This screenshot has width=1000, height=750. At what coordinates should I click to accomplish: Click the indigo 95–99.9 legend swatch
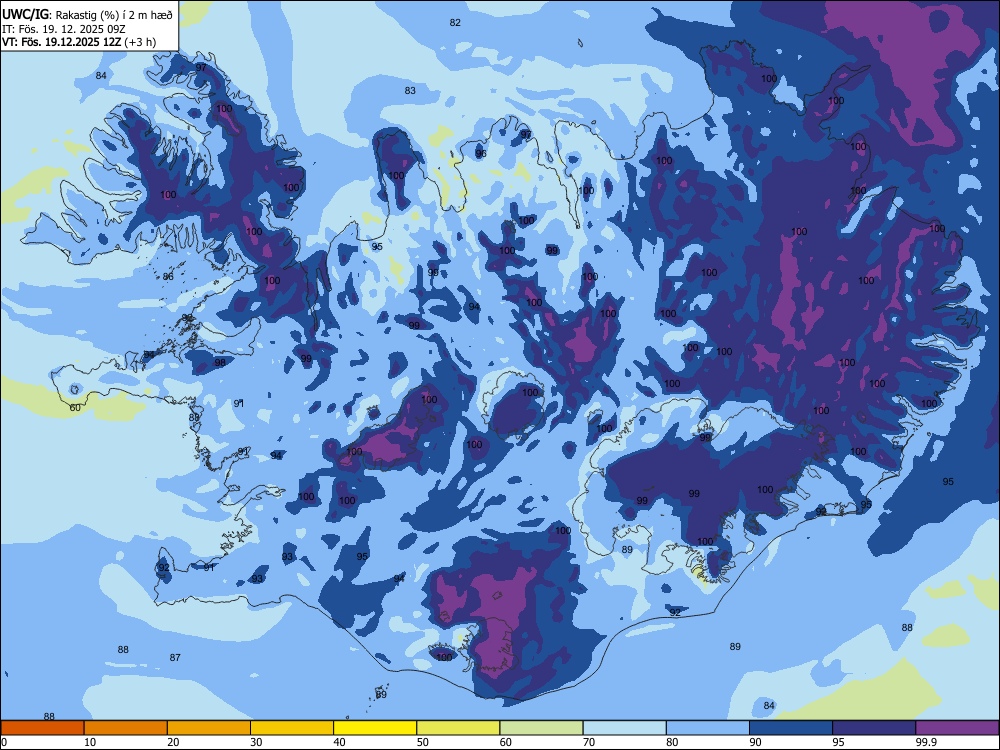point(874,728)
